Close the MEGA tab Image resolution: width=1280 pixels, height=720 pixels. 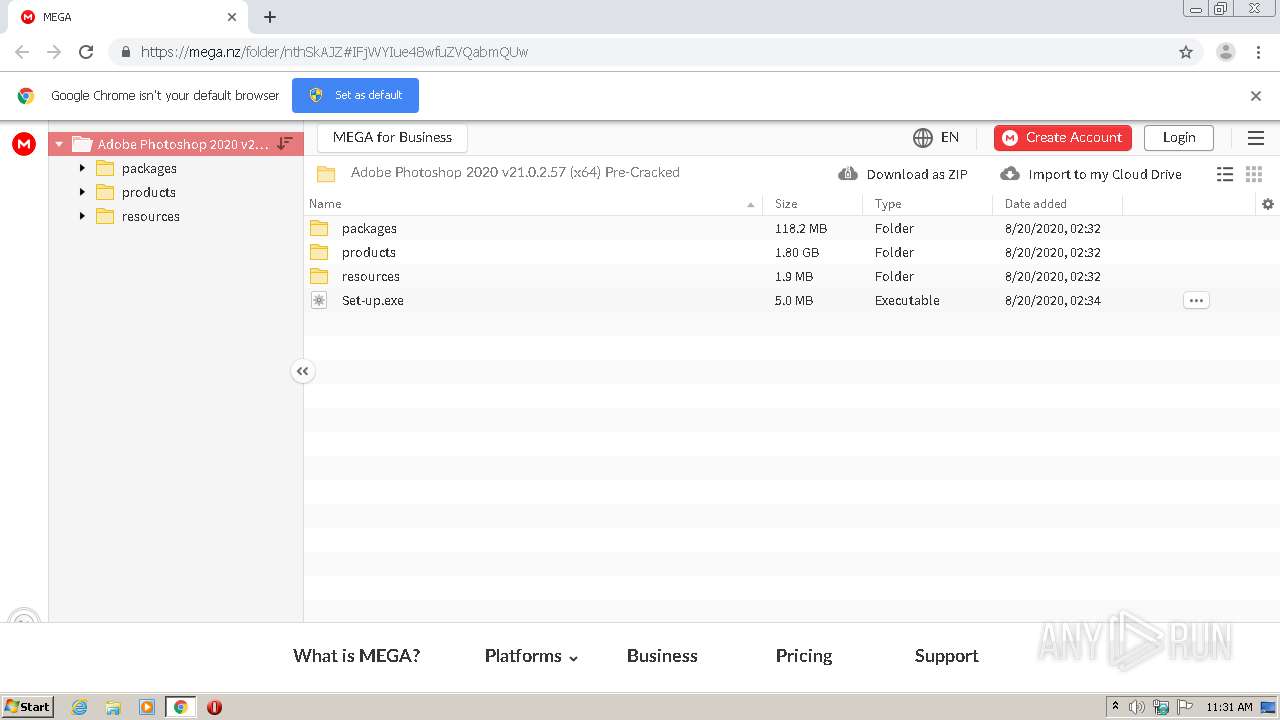232,17
